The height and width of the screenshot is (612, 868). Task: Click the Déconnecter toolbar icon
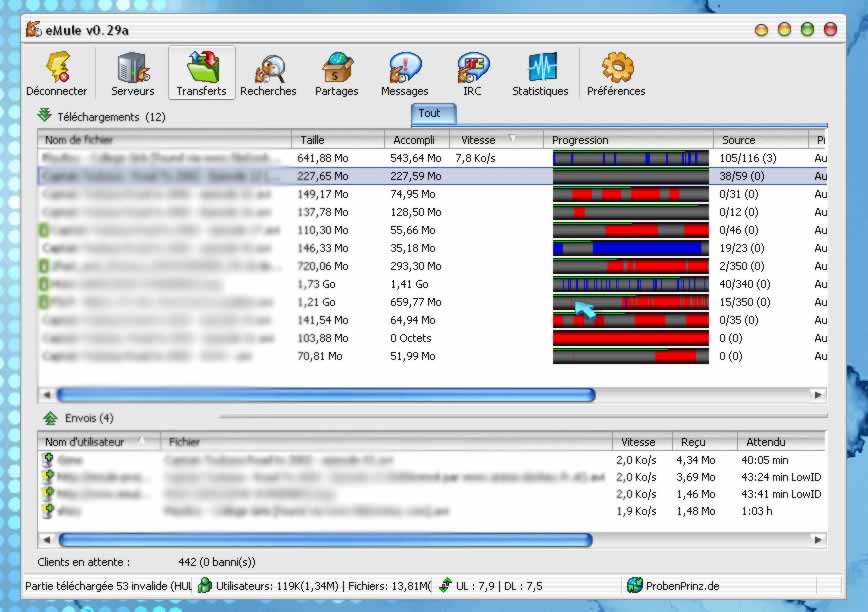click(57, 74)
